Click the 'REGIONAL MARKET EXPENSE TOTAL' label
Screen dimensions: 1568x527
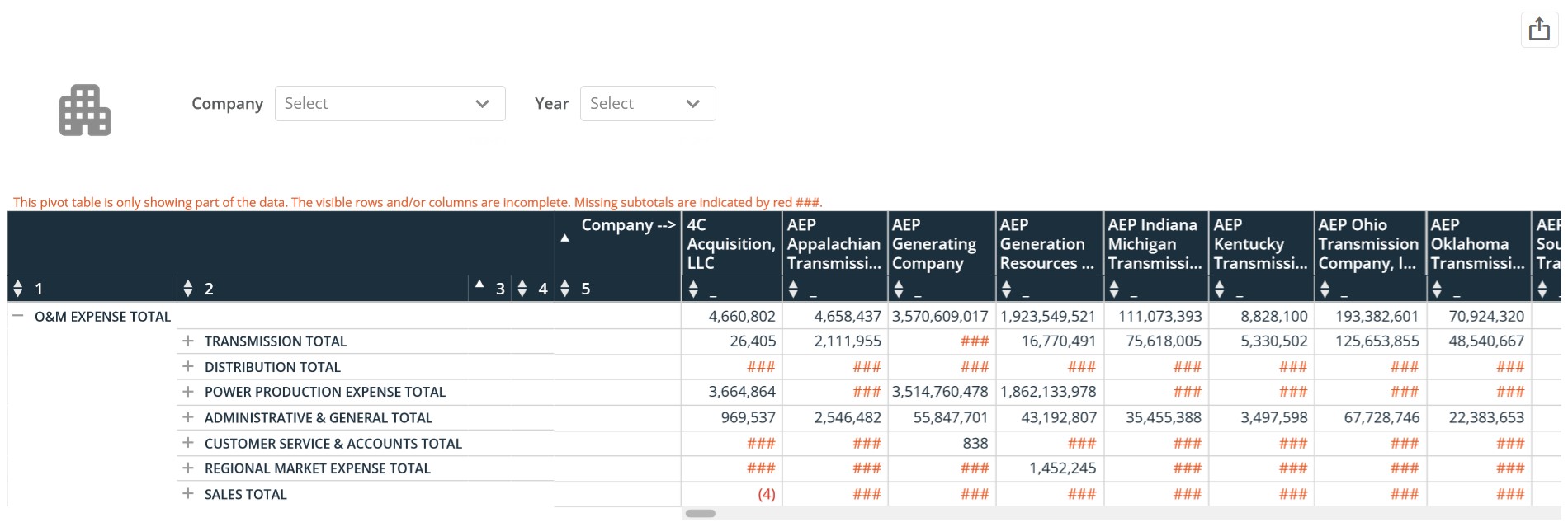[318, 468]
